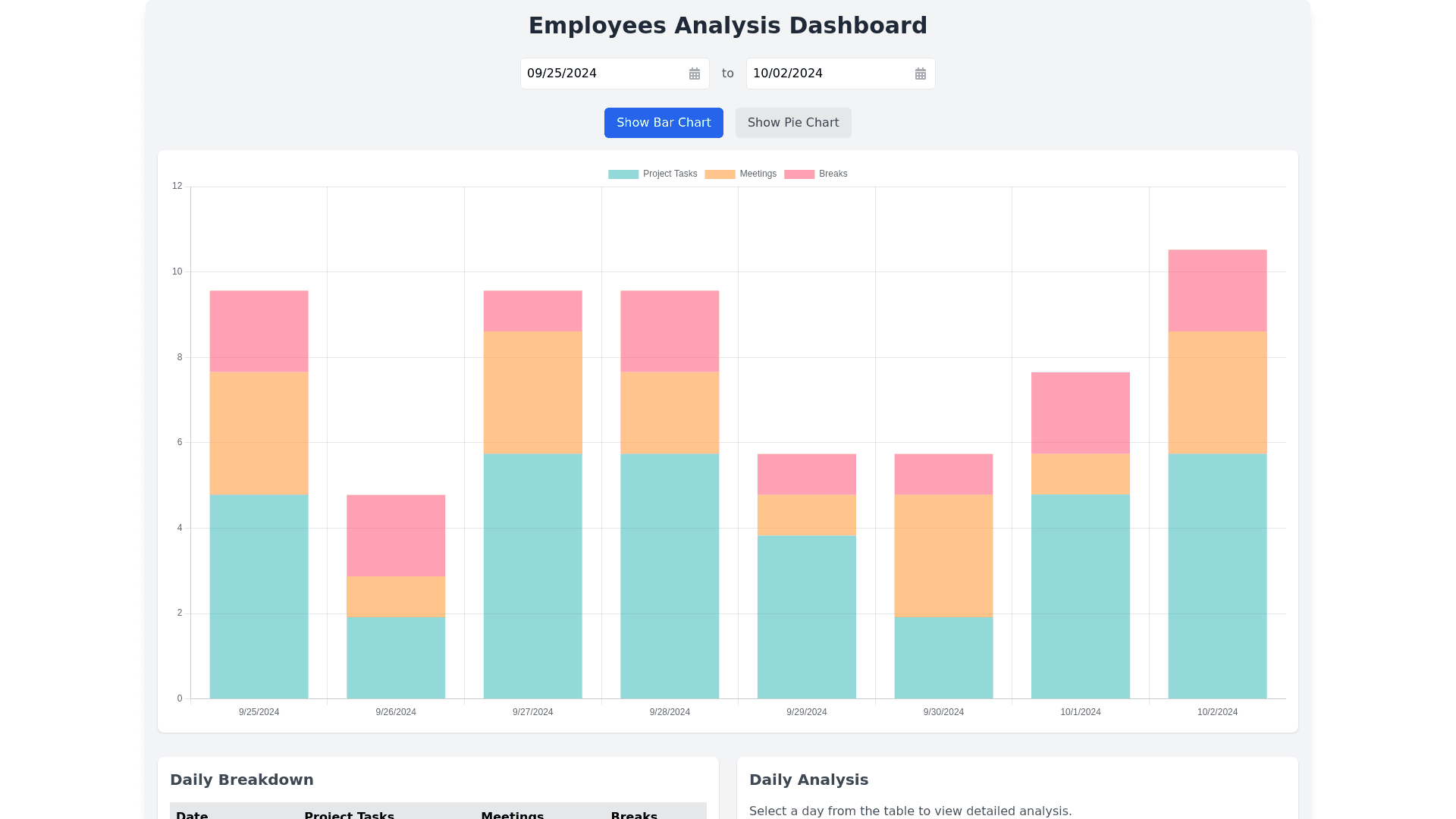Toggle the Meetings legend item
The height and width of the screenshot is (819, 1456).
click(758, 174)
